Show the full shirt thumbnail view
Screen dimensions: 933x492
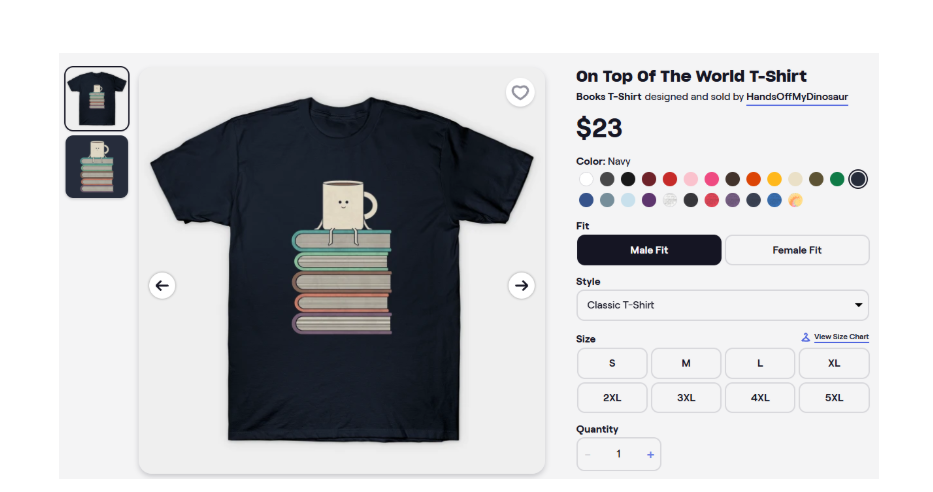(x=97, y=99)
